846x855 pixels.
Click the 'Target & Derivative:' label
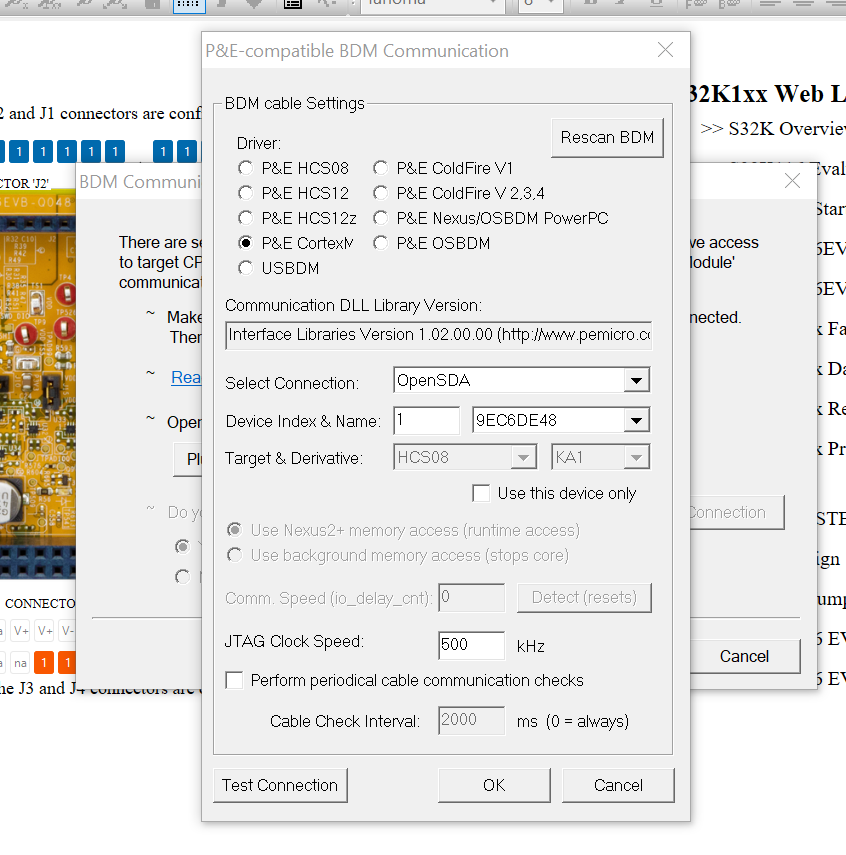[294, 459]
